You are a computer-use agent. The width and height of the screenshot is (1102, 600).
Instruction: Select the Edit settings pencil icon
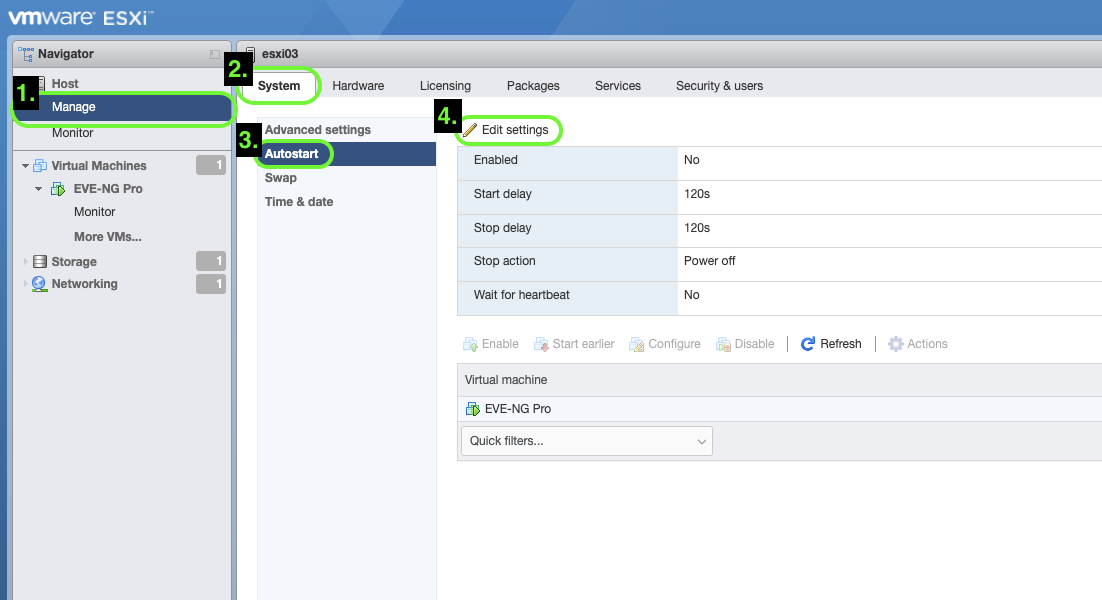coord(471,129)
